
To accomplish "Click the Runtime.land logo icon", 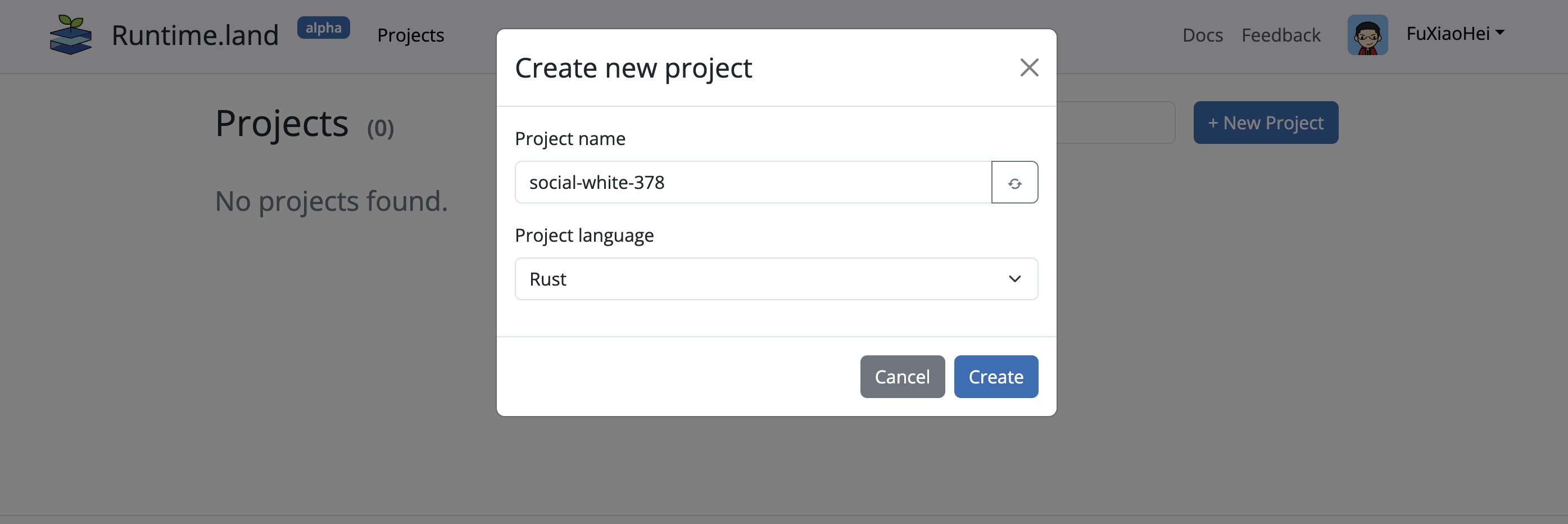I will point(71,35).
